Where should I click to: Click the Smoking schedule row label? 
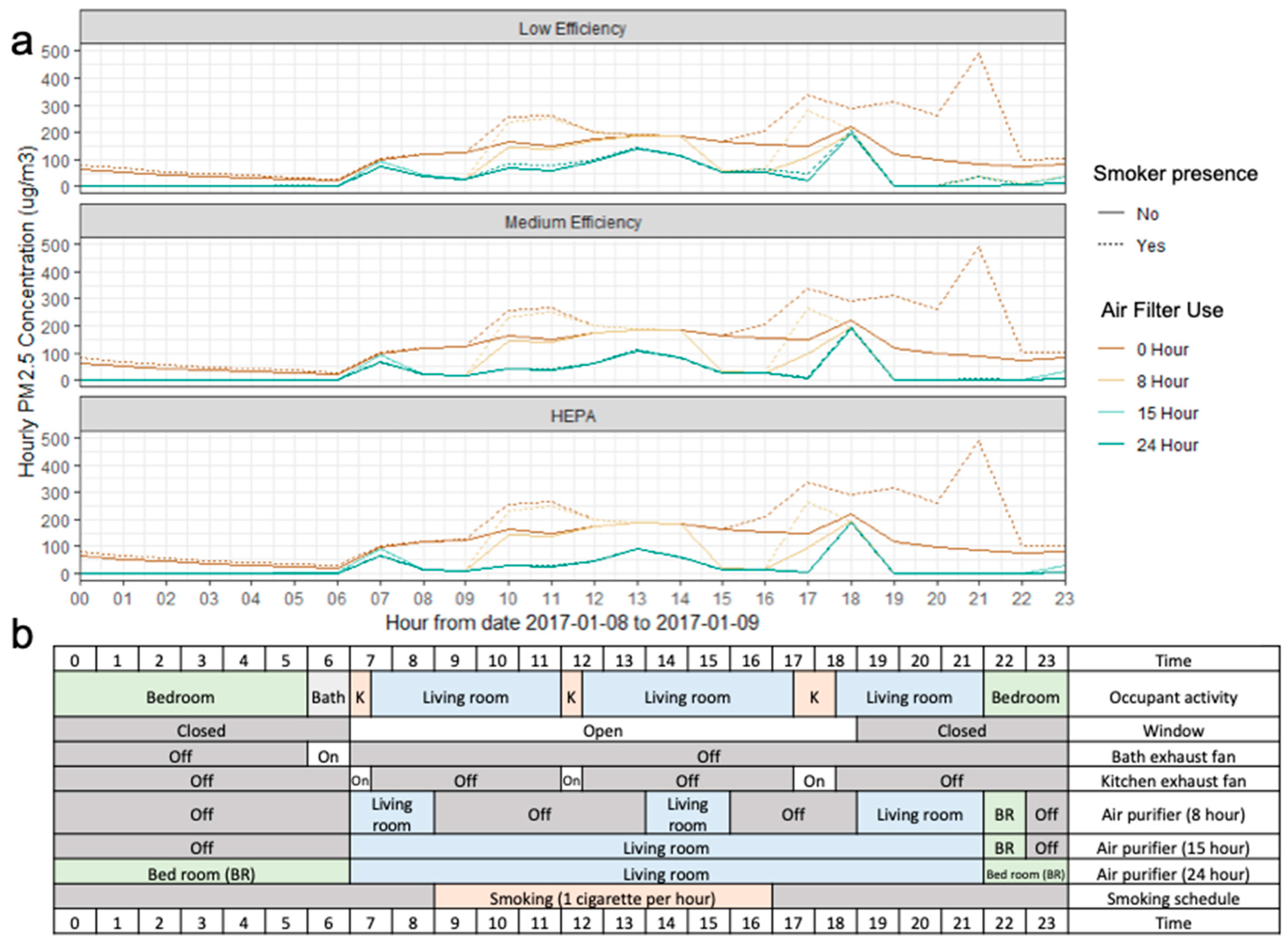(1173, 899)
